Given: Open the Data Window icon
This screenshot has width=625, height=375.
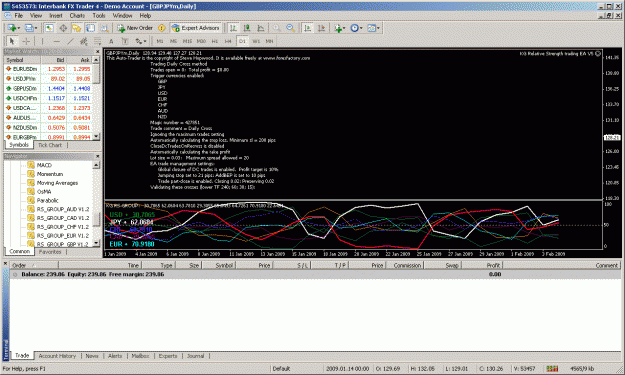Looking at the screenshot, I should tap(63, 28).
